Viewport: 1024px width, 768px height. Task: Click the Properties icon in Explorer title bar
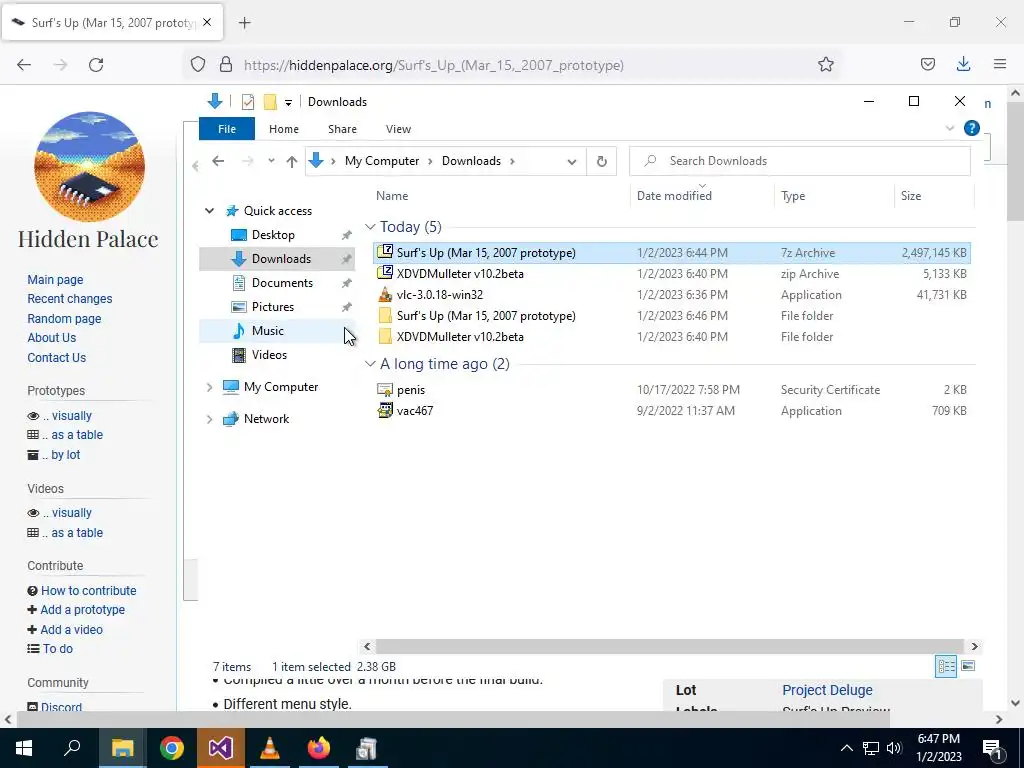click(248, 102)
